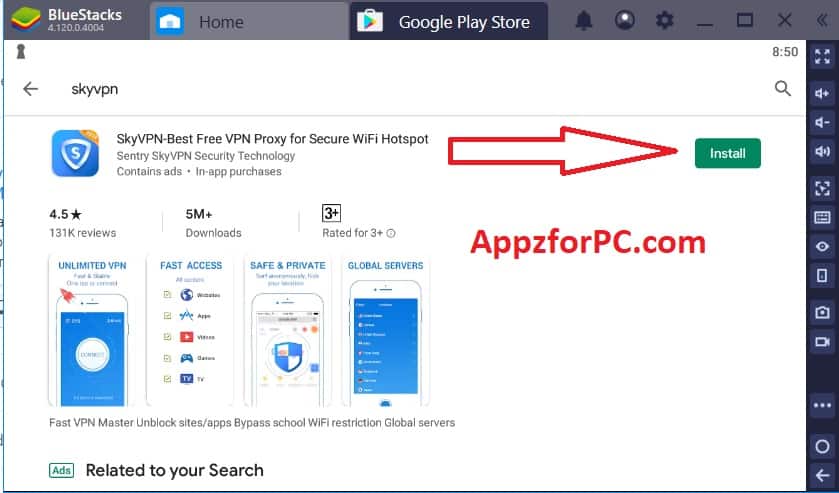This screenshot has height=493, width=839.
Task: Click the Ads badge label
Action: click(x=62, y=471)
